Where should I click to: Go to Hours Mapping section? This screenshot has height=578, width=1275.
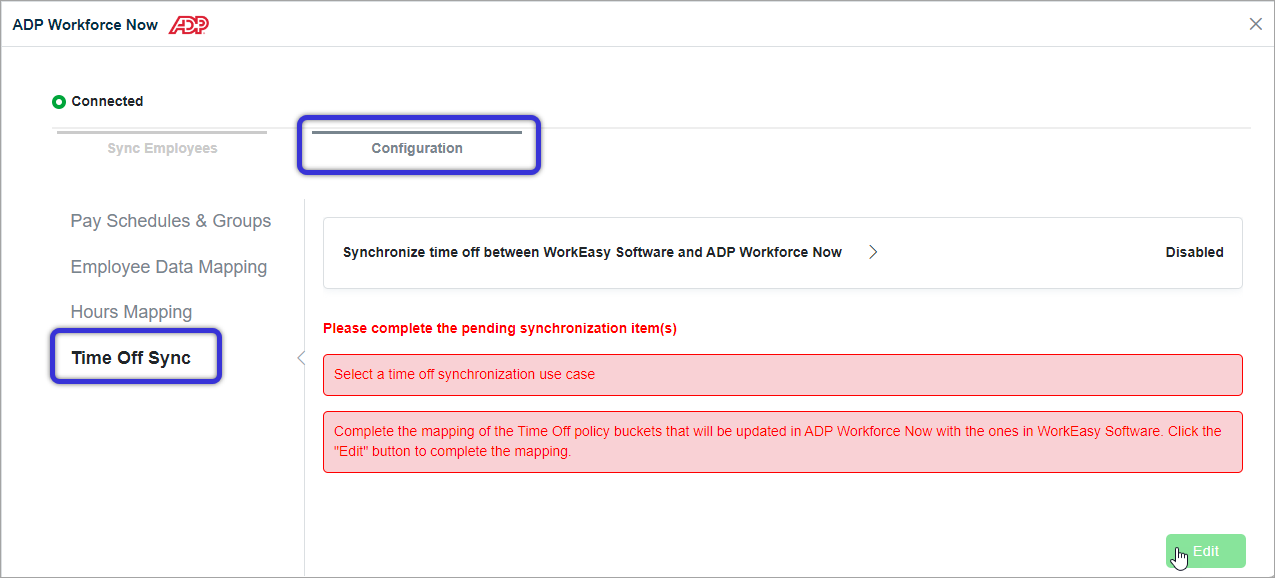pyautogui.click(x=131, y=312)
